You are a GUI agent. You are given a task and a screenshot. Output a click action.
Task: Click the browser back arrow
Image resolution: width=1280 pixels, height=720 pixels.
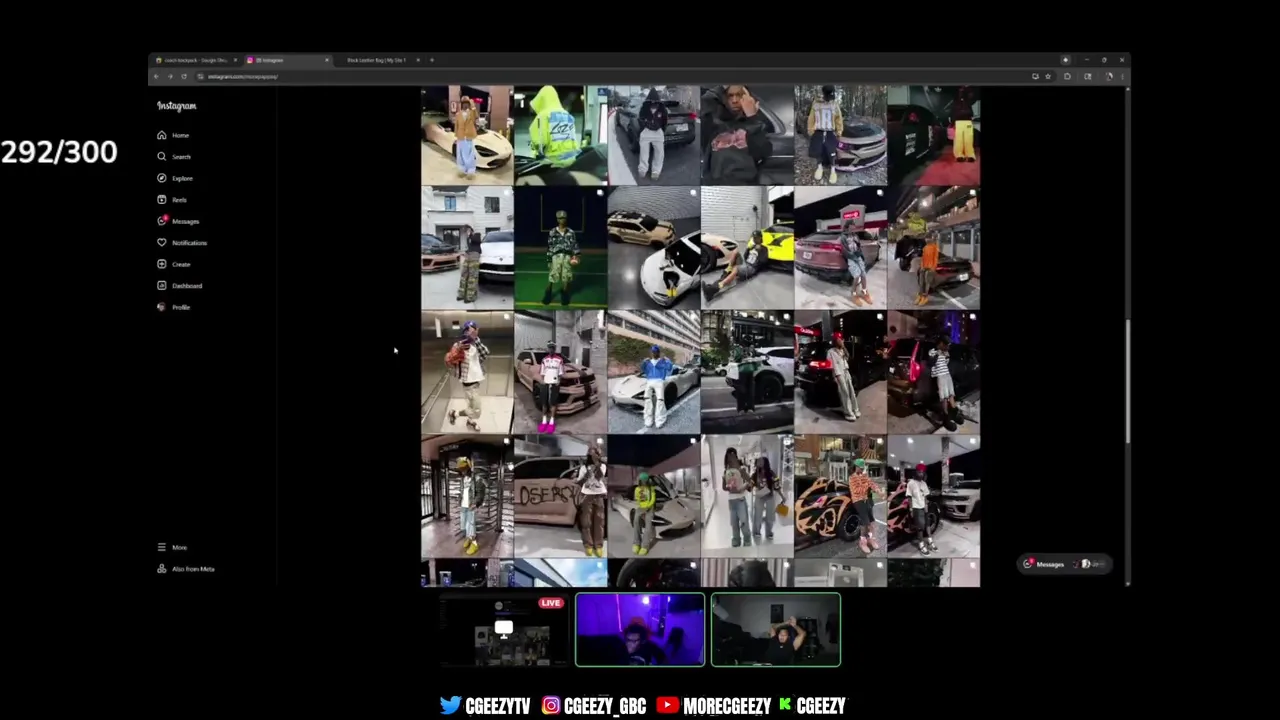(156, 76)
